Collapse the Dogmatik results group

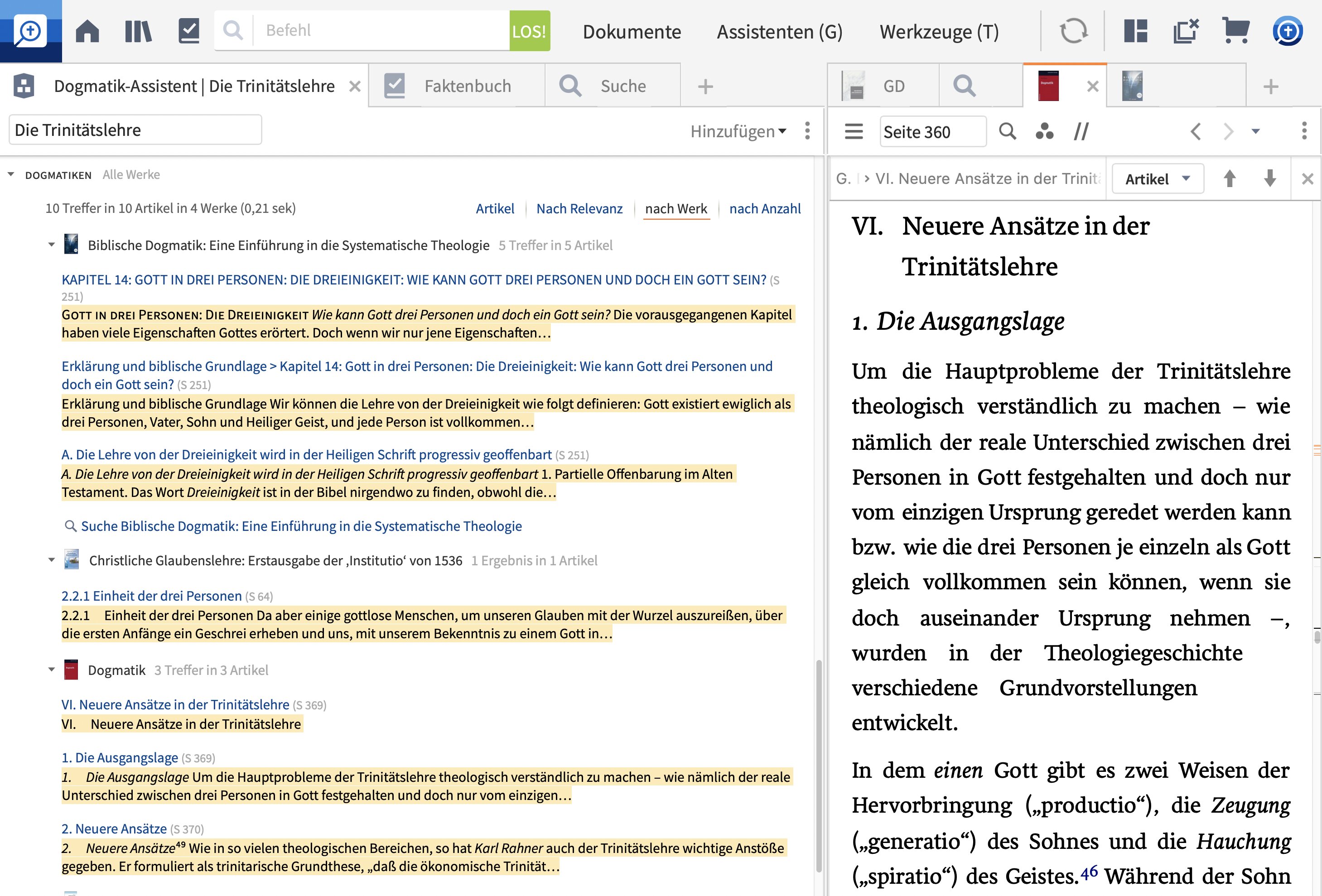coord(51,670)
